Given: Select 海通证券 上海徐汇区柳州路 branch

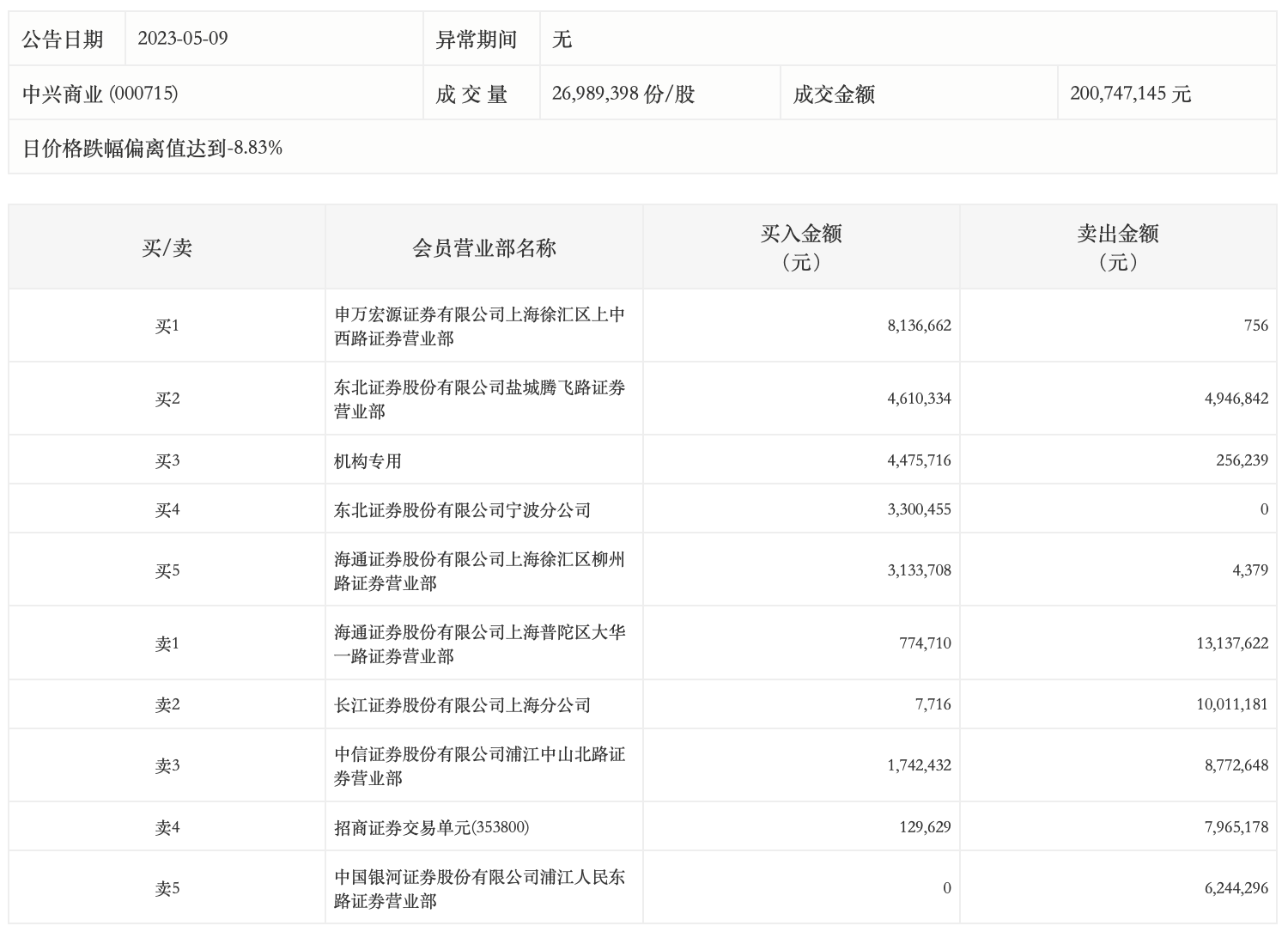Looking at the screenshot, I should (x=479, y=571).
